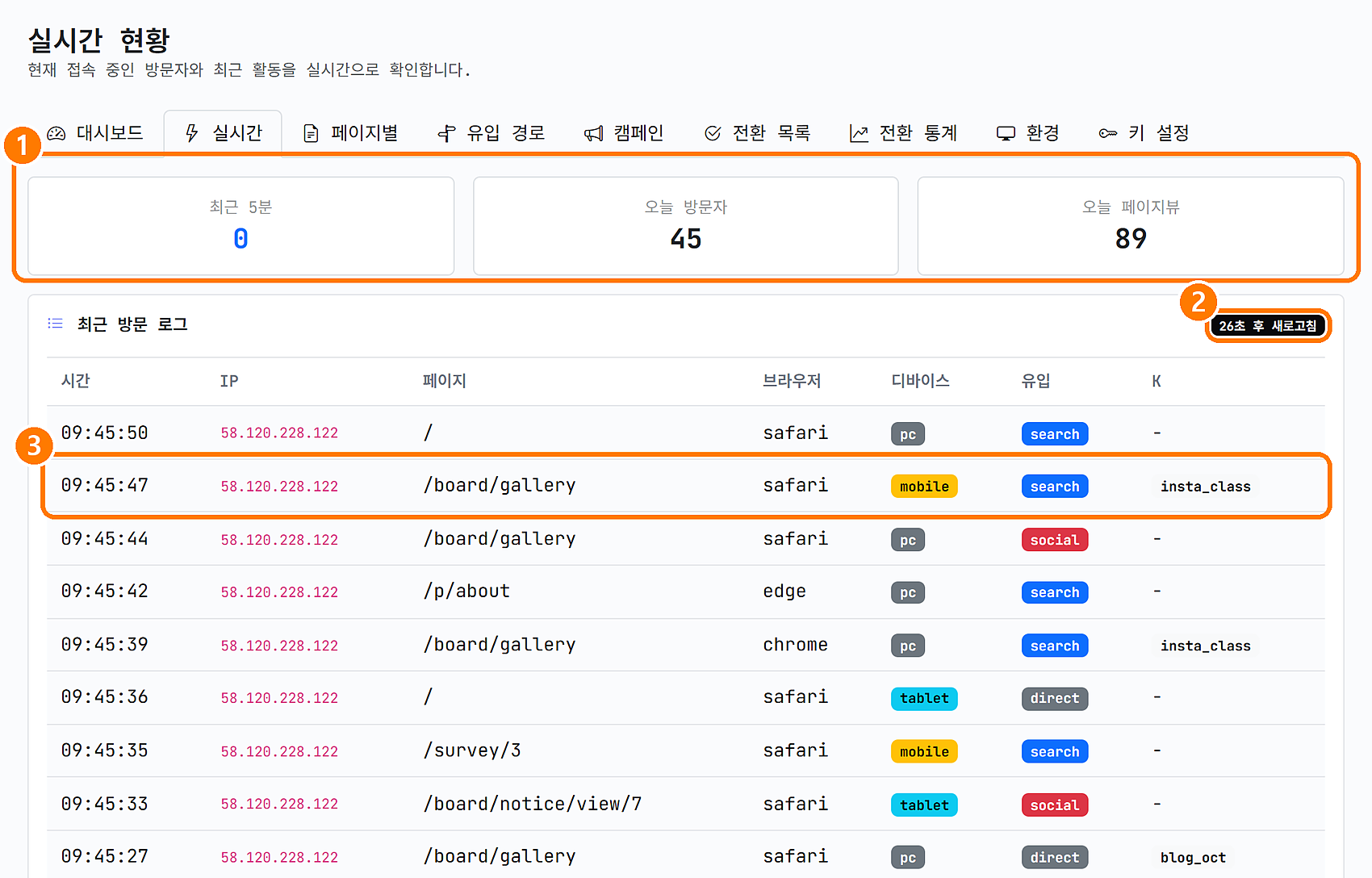1372x878 pixels.
Task: Select the 오늘 페이지뷰 card showing 89
Action: (x=1131, y=226)
